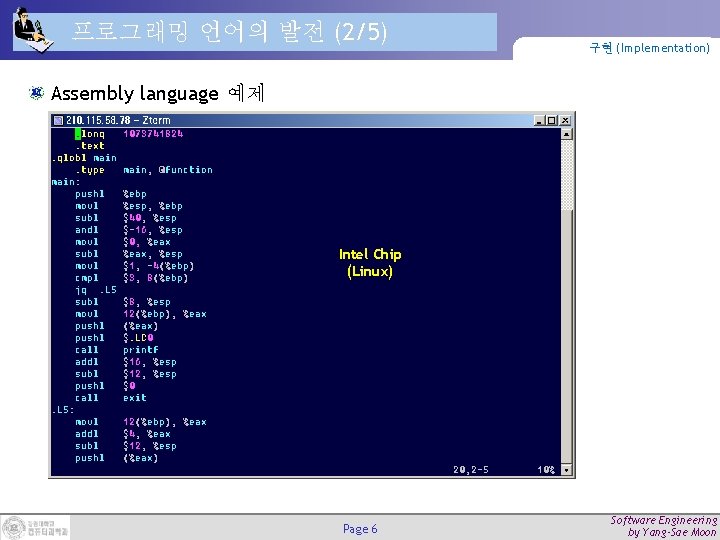This screenshot has height=540, width=720.
Task: Minimize the Zterm terminal window
Action: pos(540,120)
